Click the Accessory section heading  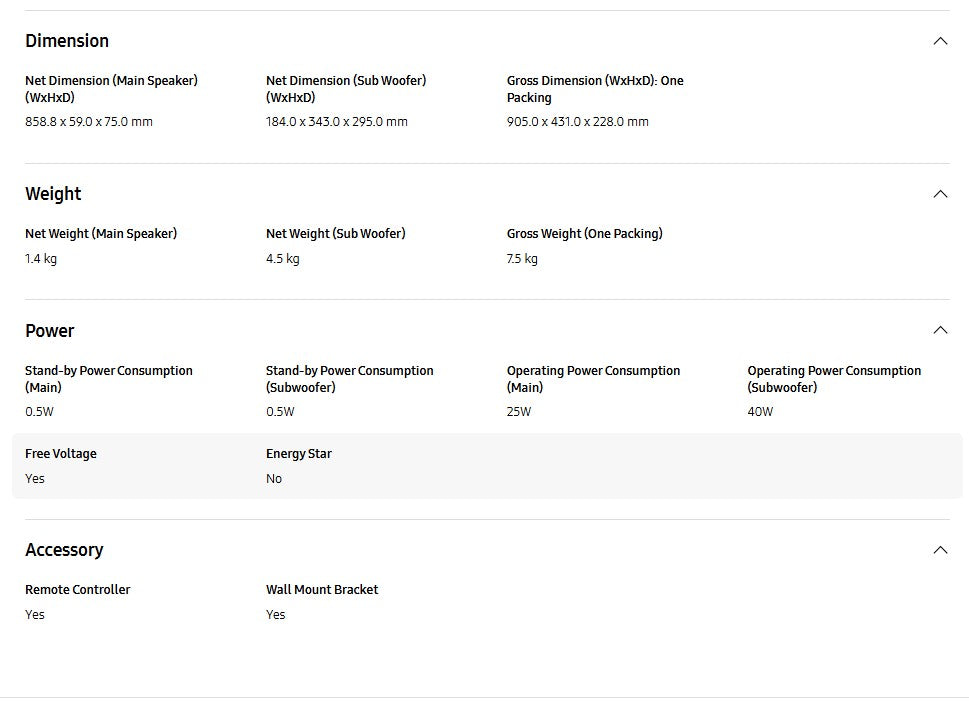(64, 550)
